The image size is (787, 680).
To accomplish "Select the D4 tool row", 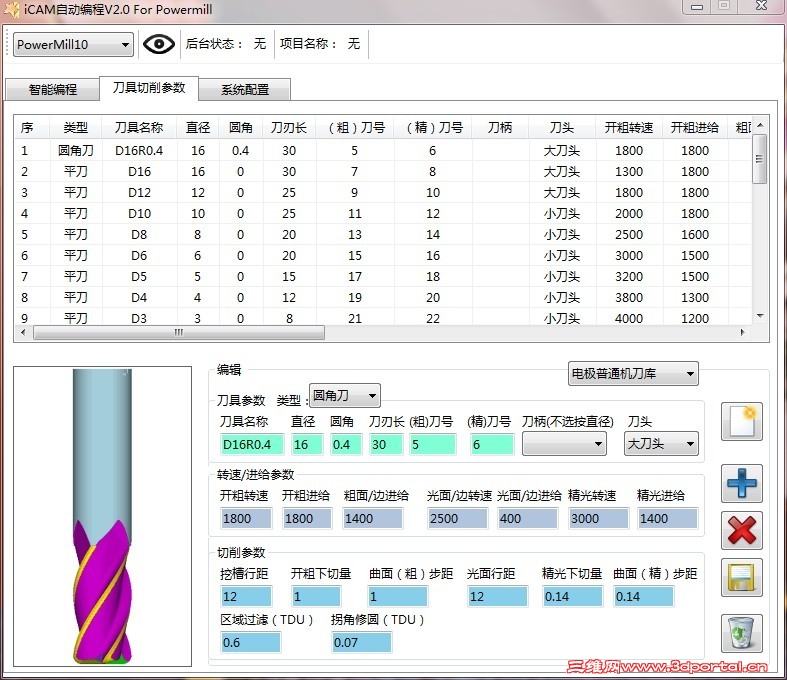I will (x=382, y=298).
